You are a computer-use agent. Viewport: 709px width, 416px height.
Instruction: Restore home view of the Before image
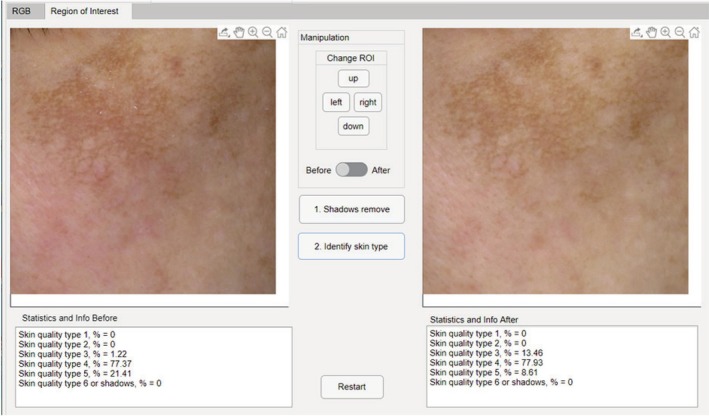pyautogui.click(x=282, y=33)
